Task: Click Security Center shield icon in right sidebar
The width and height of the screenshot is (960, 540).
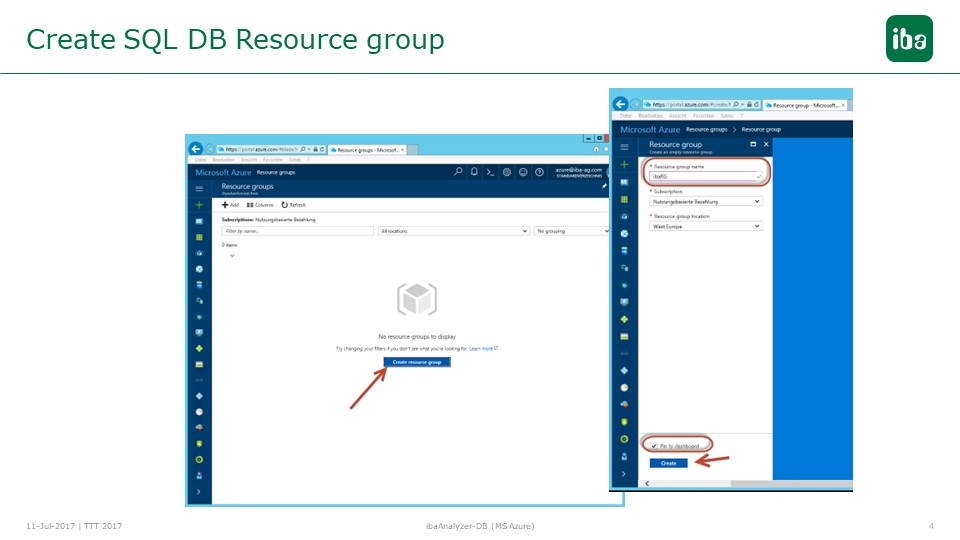Action: pos(624,422)
